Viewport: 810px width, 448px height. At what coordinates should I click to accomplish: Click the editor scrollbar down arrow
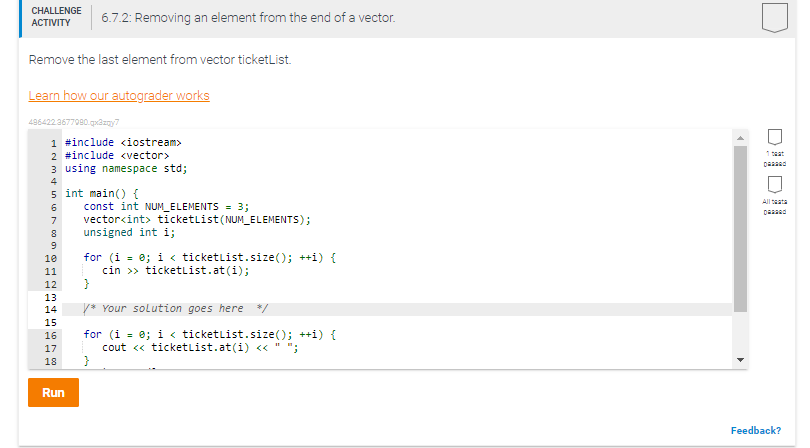point(740,360)
